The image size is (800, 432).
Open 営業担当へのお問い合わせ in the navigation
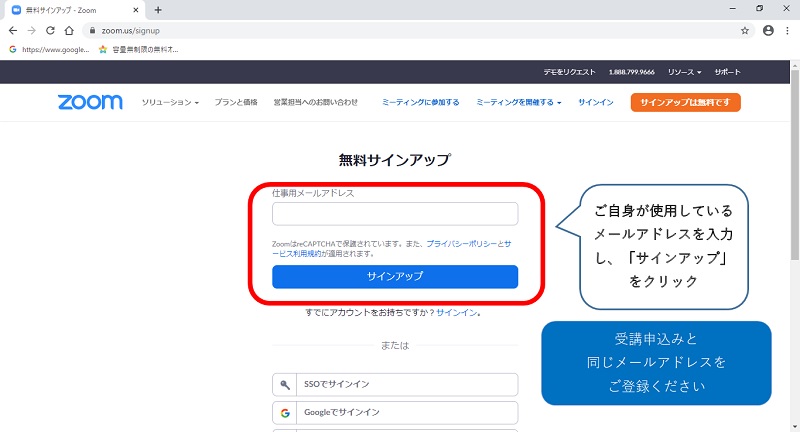[316, 102]
